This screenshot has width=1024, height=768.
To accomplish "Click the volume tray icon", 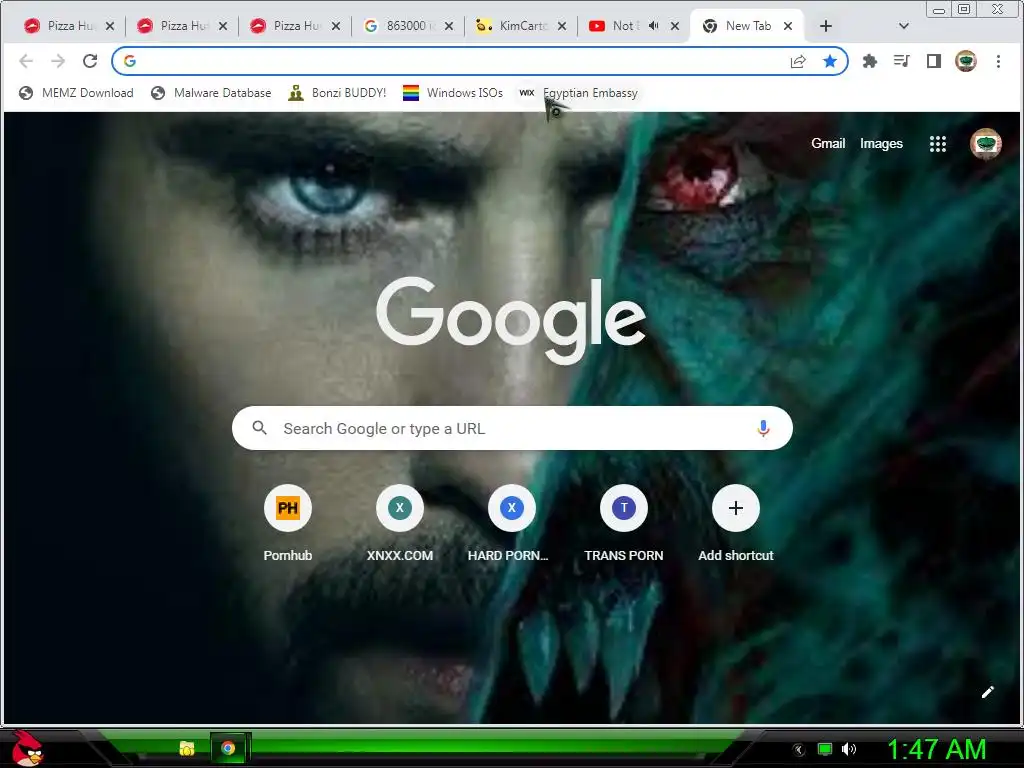I will click(x=849, y=749).
